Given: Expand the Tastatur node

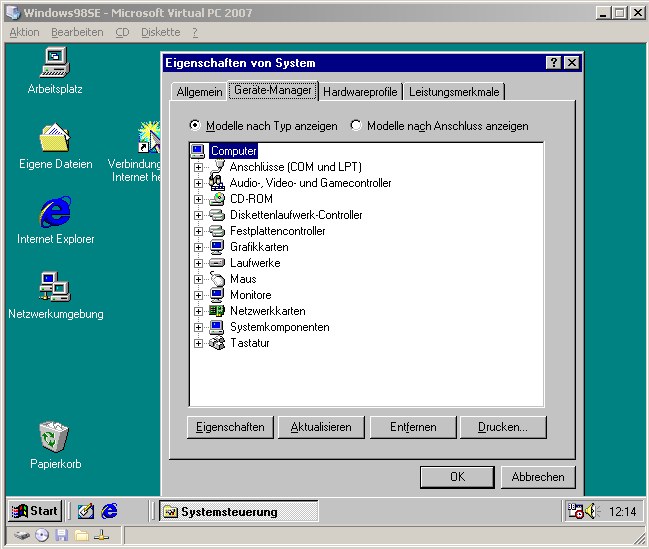Looking at the screenshot, I should [198, 344].
